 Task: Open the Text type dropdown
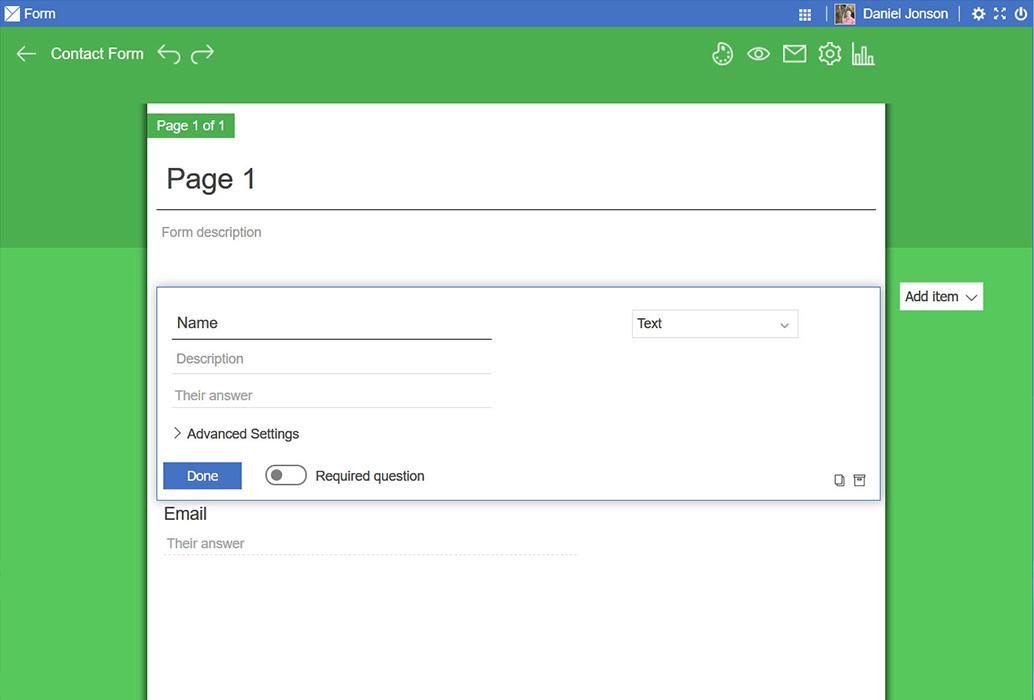pyautogui.click(x=714, y=324)
